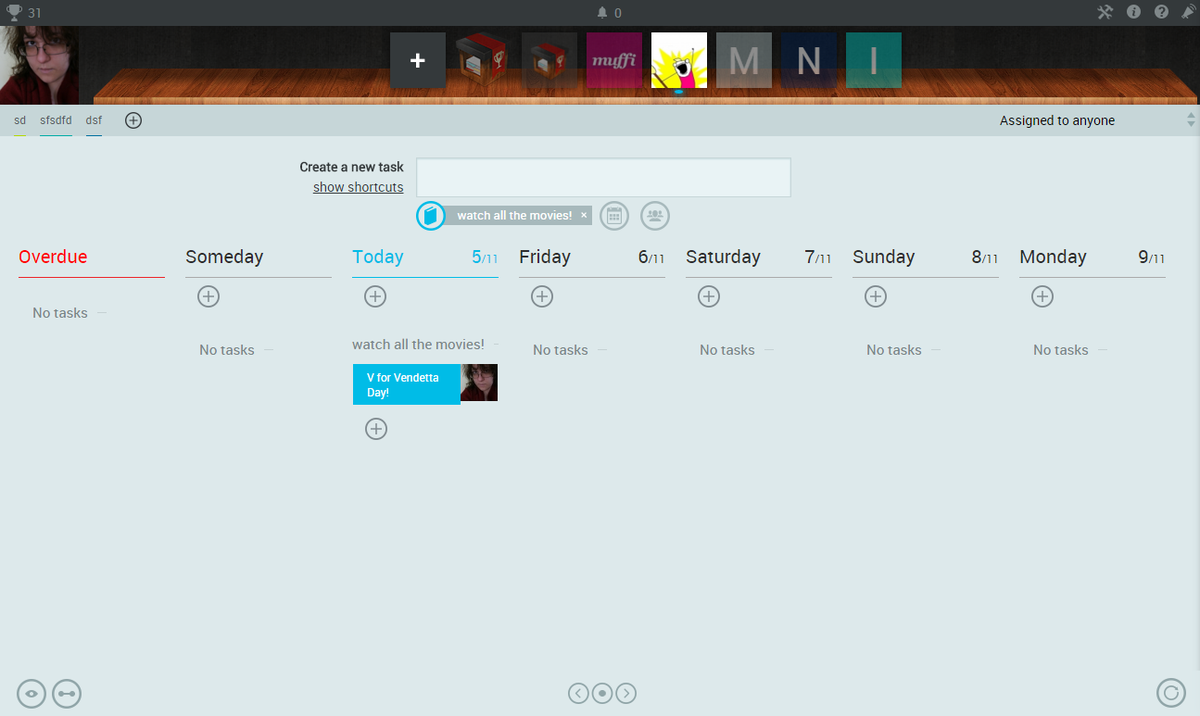This screenshot has width=1200, height=716.
Task: Click the show shortcuts link
Action: 358,187
